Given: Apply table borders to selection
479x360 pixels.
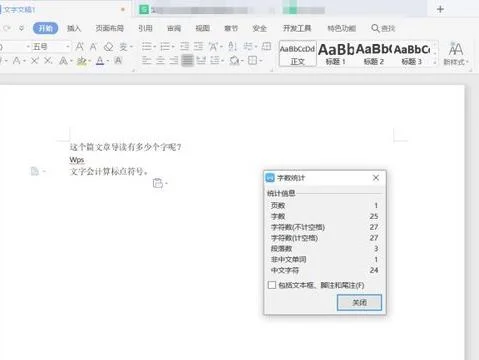Looking at the screenshot, I should 253,60.
